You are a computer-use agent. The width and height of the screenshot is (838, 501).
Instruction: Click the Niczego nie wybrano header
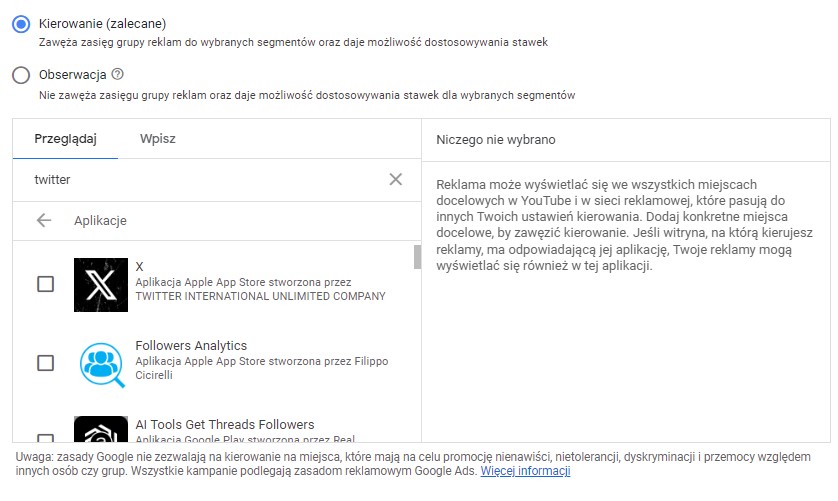tap(496, 140)
